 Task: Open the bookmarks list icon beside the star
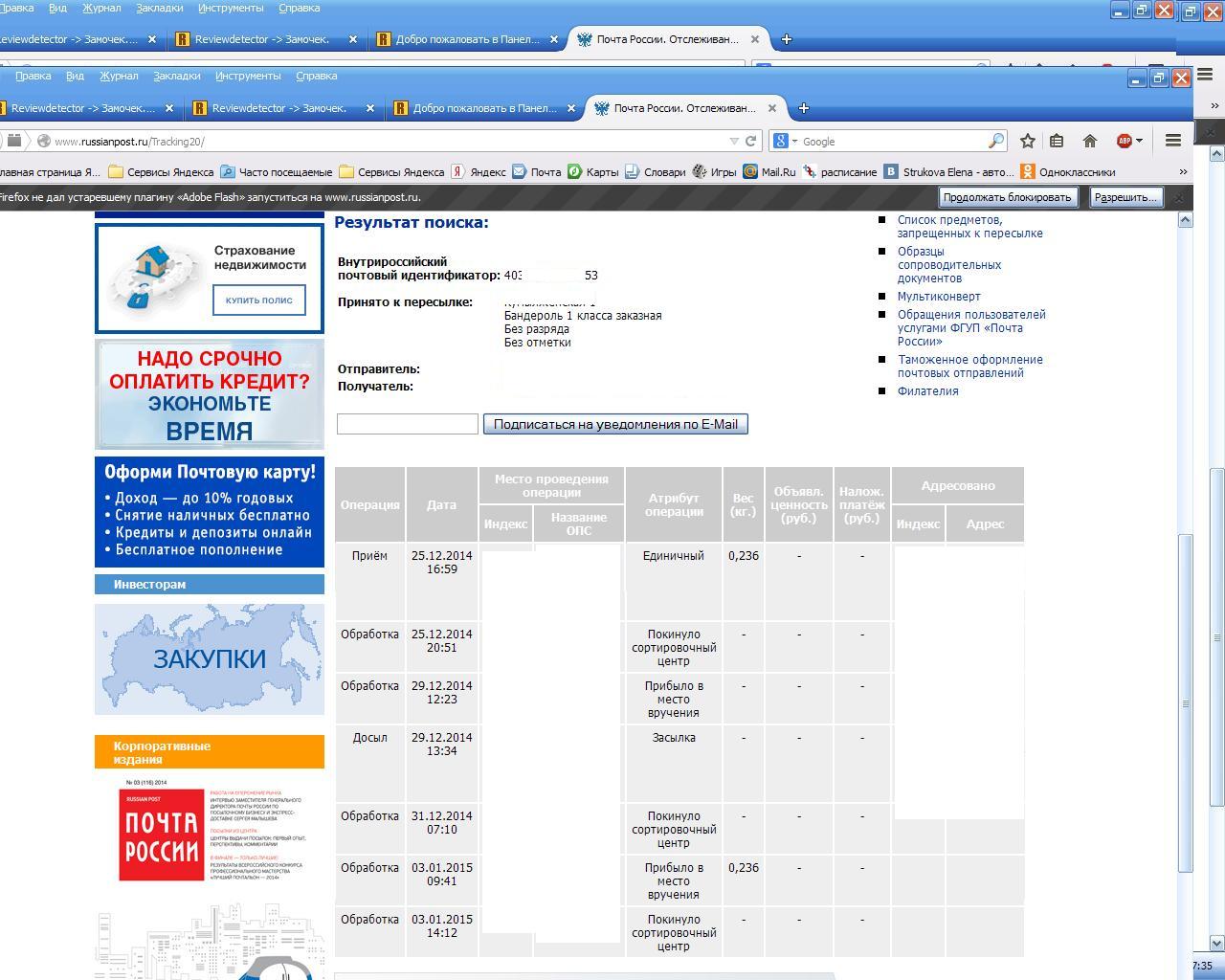[x=1057, y=141]
